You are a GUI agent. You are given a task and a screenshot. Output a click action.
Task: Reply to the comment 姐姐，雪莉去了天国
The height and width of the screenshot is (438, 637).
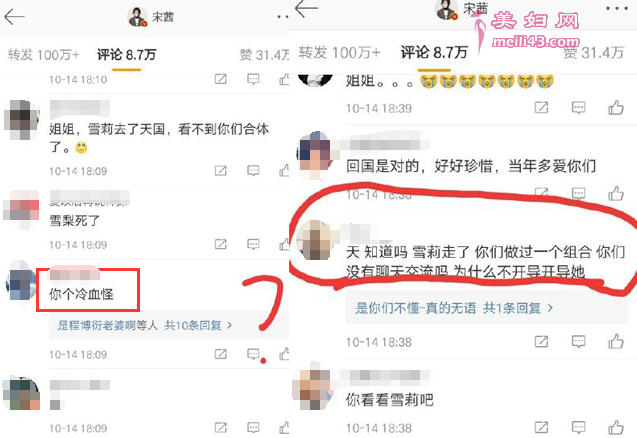253,170
